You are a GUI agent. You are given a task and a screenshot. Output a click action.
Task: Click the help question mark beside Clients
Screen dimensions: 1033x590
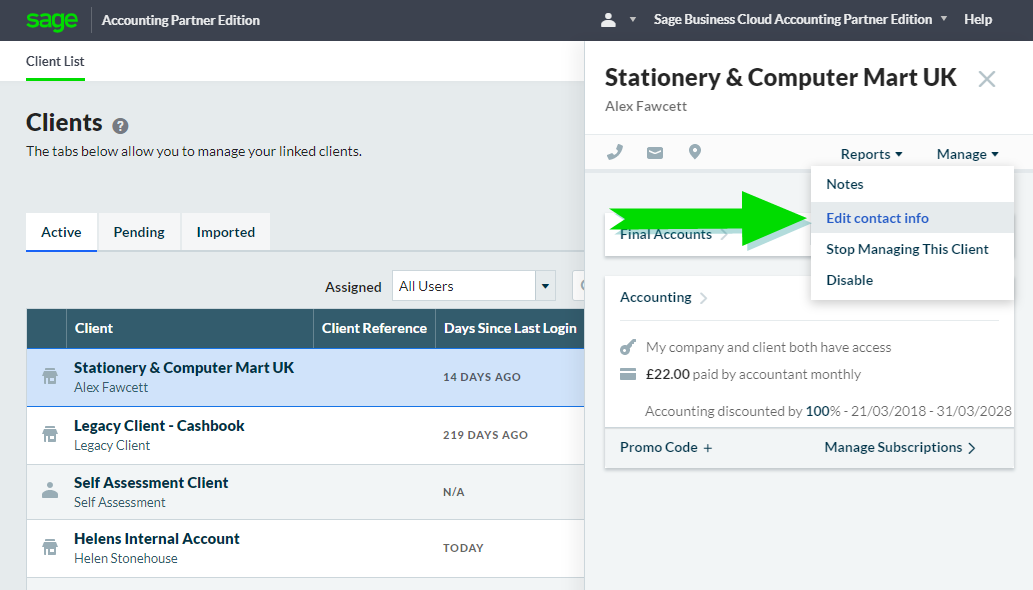[120, 126]
